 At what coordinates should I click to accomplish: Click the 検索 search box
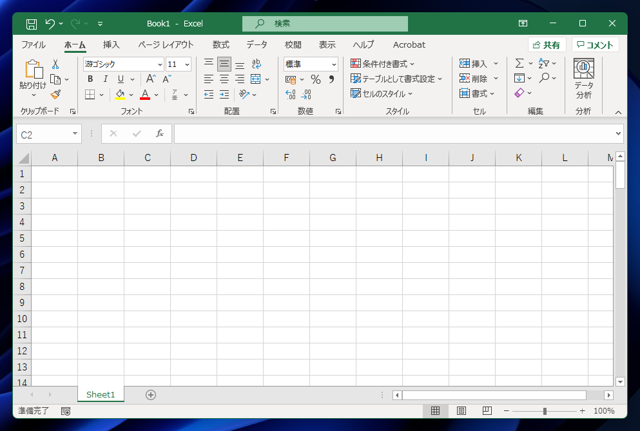(325, 24)
